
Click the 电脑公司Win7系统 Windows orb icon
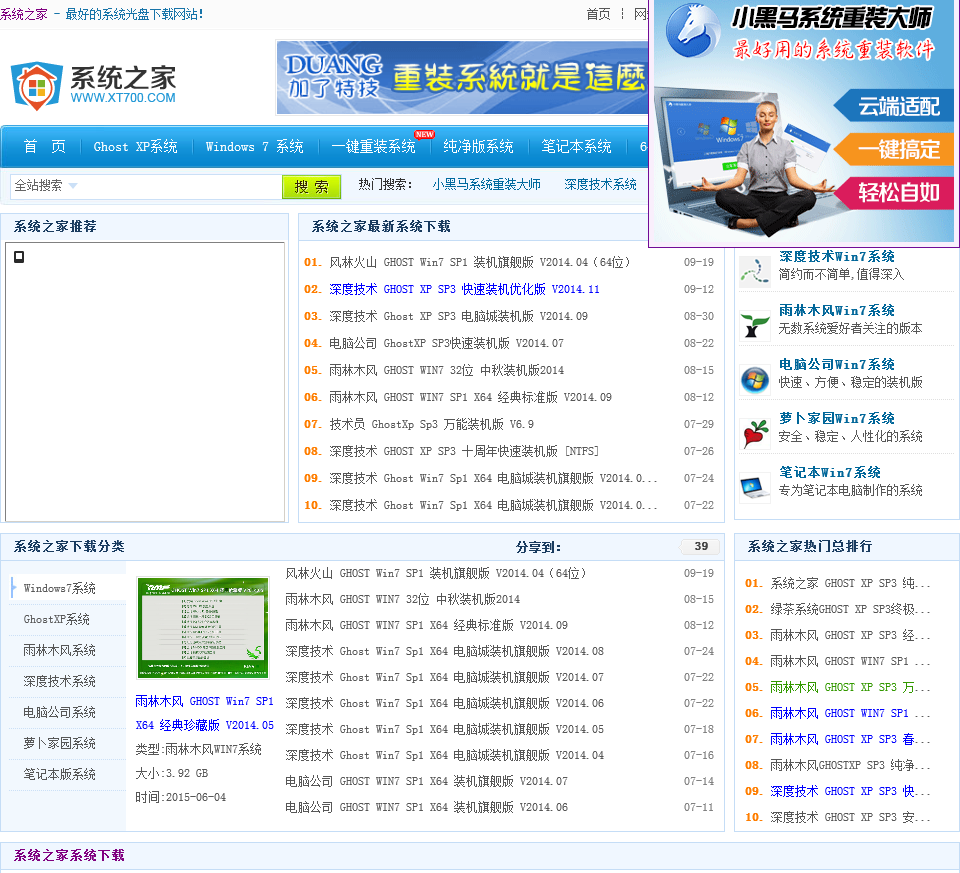tap(754, 380)
